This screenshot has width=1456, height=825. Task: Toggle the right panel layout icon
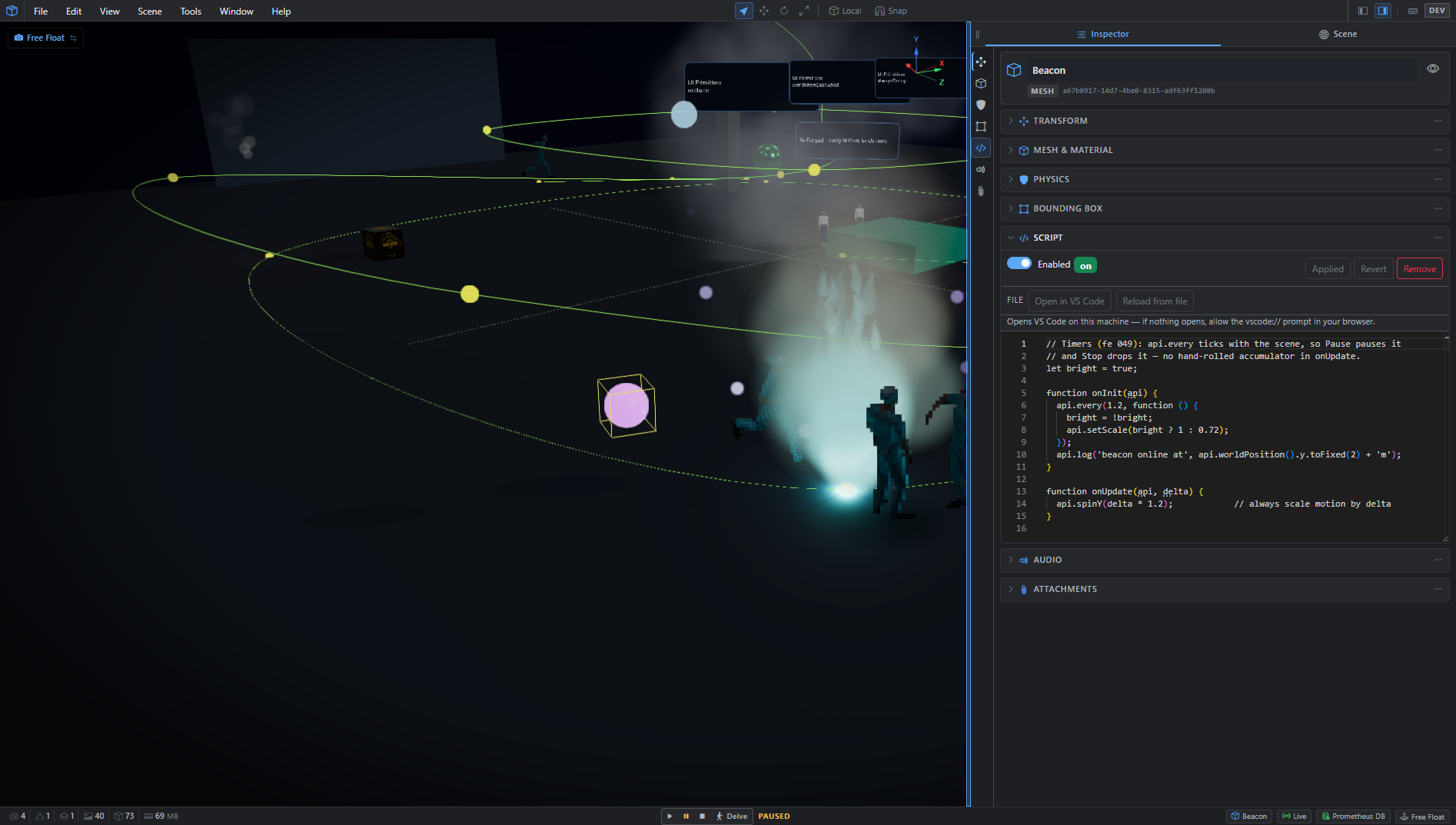[1383, 11]
